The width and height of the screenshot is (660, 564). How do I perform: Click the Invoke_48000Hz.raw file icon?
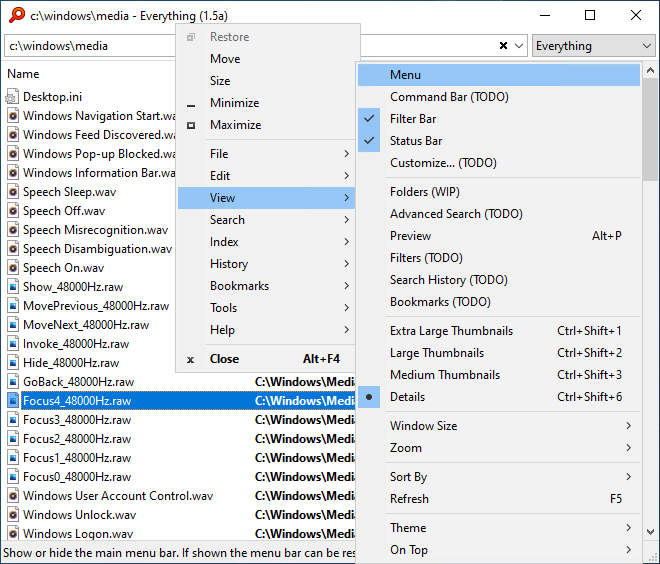[13, 344]
